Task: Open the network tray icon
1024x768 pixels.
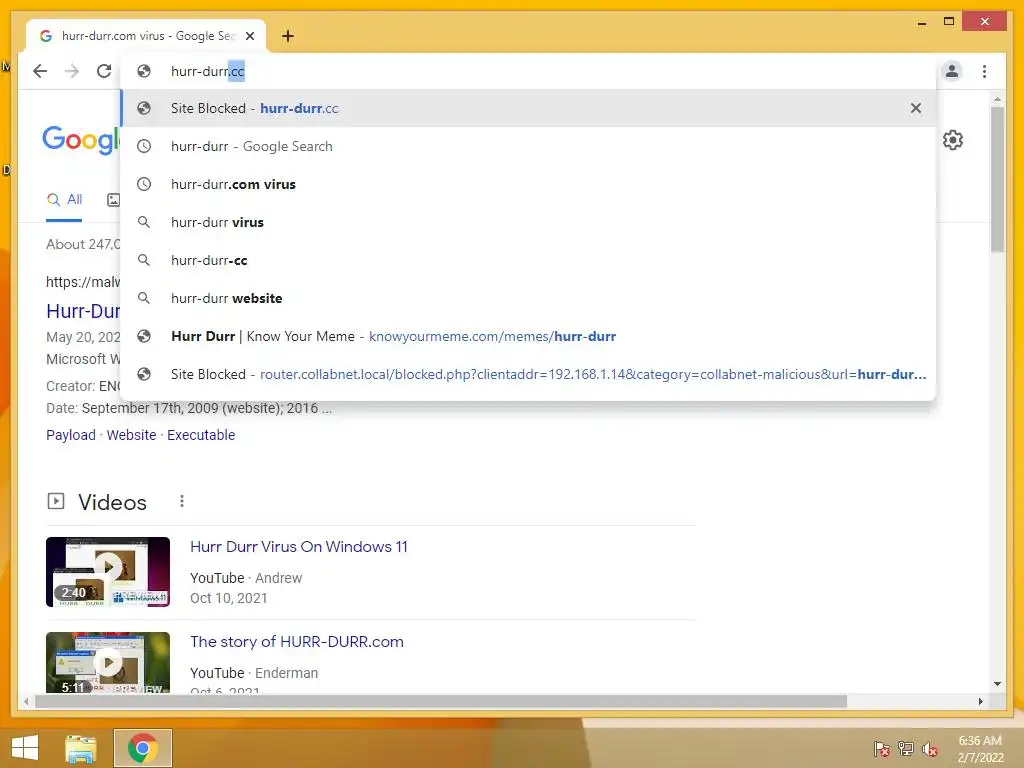Action: (x=906, y=748)
